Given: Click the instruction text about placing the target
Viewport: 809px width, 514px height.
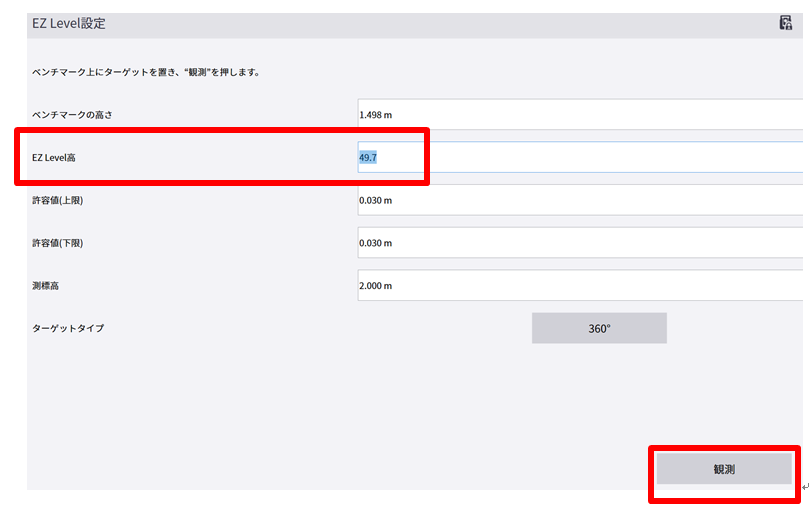Looking at the screenshot, I should 146,72.
